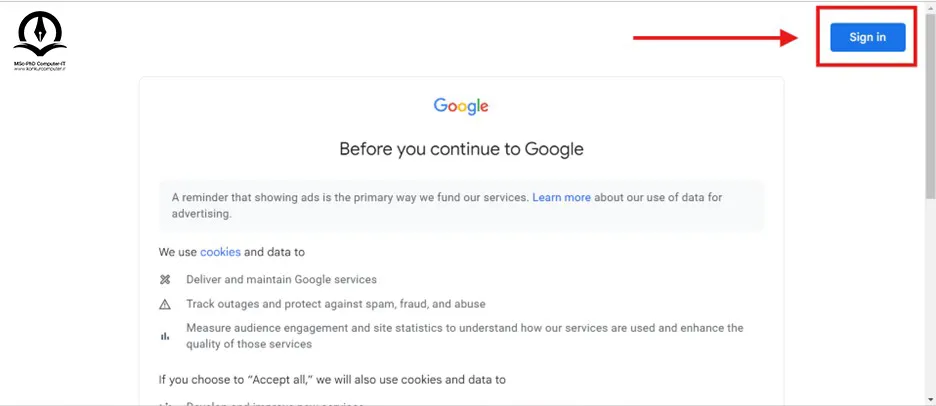
Task: Click the red arrow pointing to Sign in
Action: coord(716,38)
